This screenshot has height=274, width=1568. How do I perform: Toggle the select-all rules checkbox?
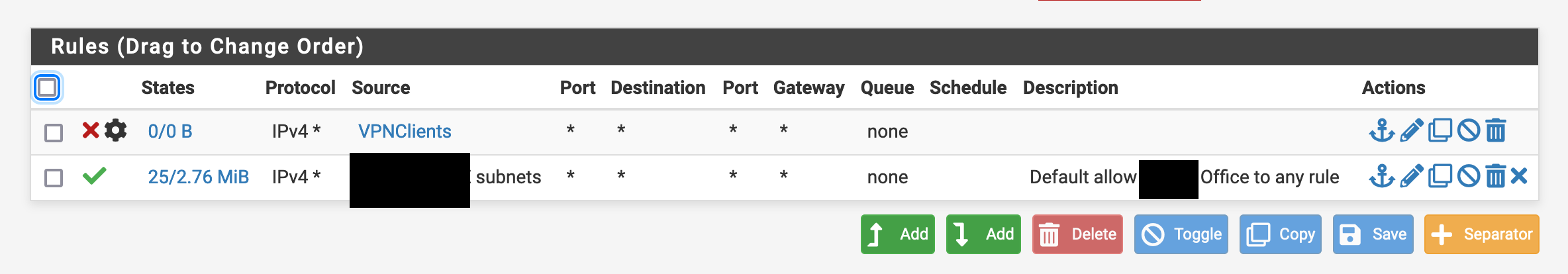(47, 87)
